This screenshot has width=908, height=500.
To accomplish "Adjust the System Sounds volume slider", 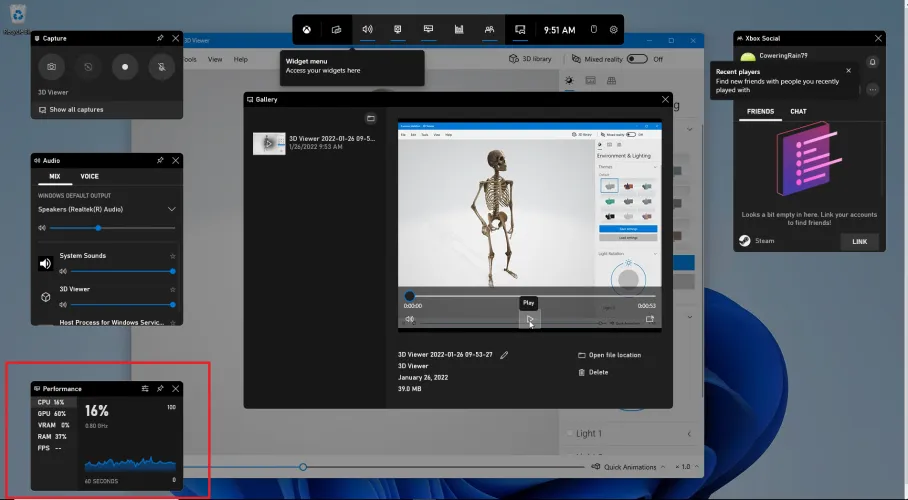I will pos(118,271).
